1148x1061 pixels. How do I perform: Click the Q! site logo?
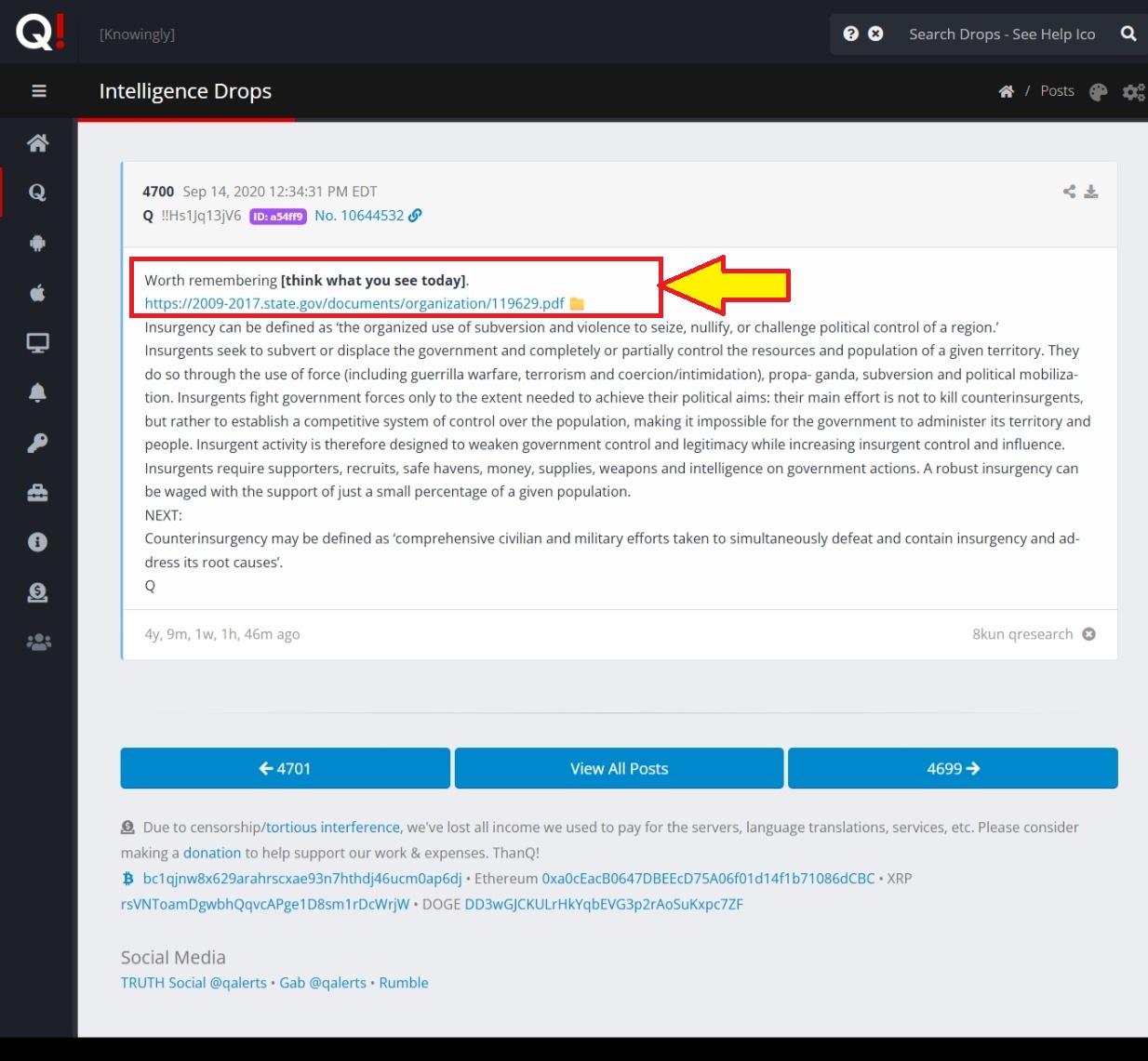point(40,33)
